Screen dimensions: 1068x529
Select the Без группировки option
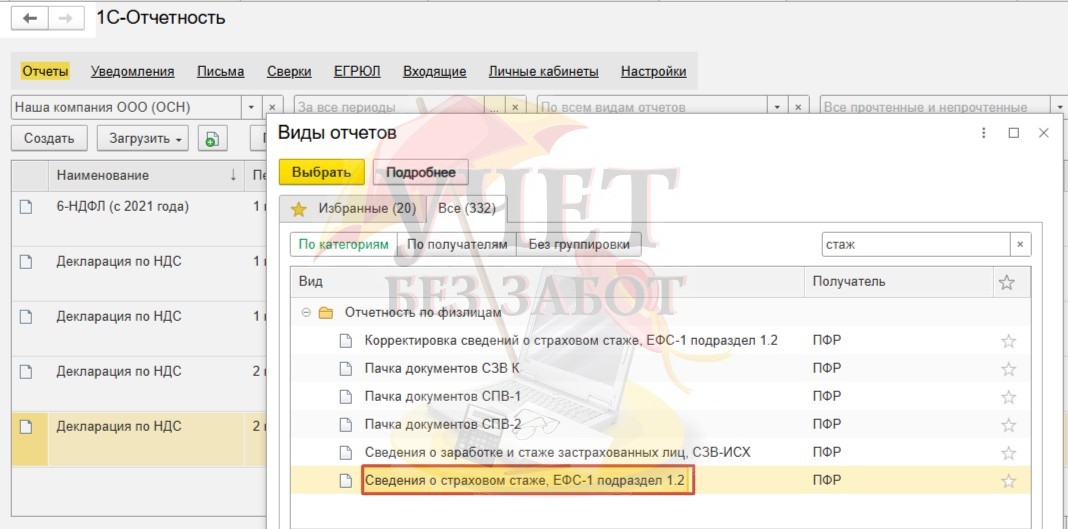click(x=579, y=244)
